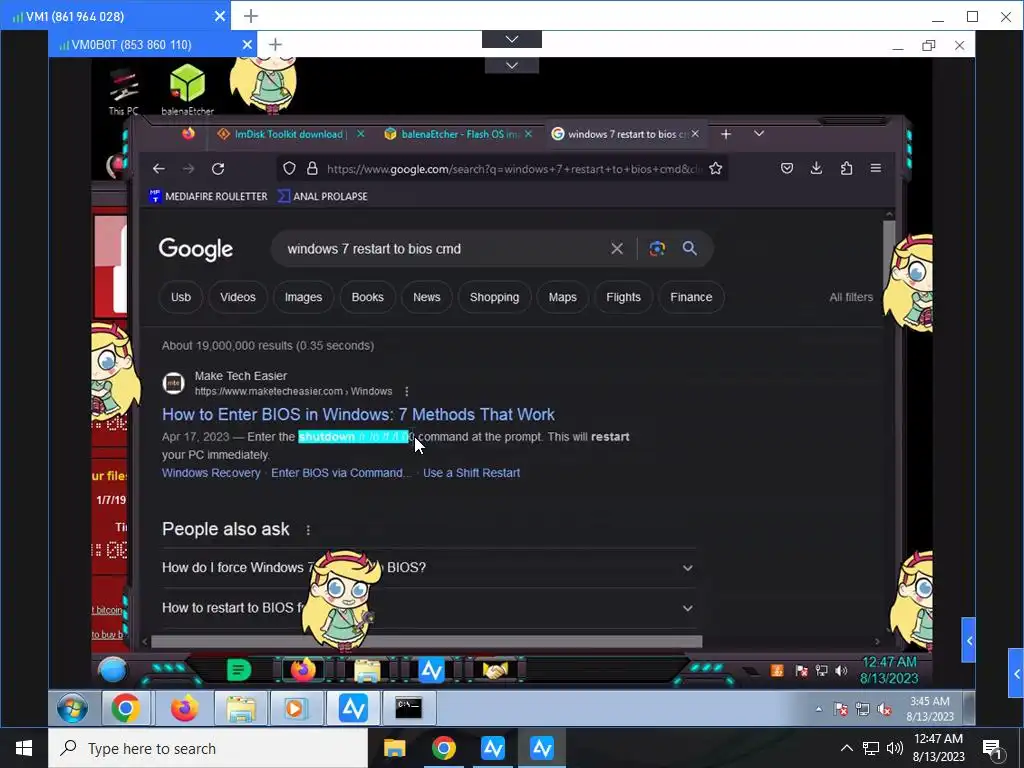Filter results by Videos

pos(238,297)
